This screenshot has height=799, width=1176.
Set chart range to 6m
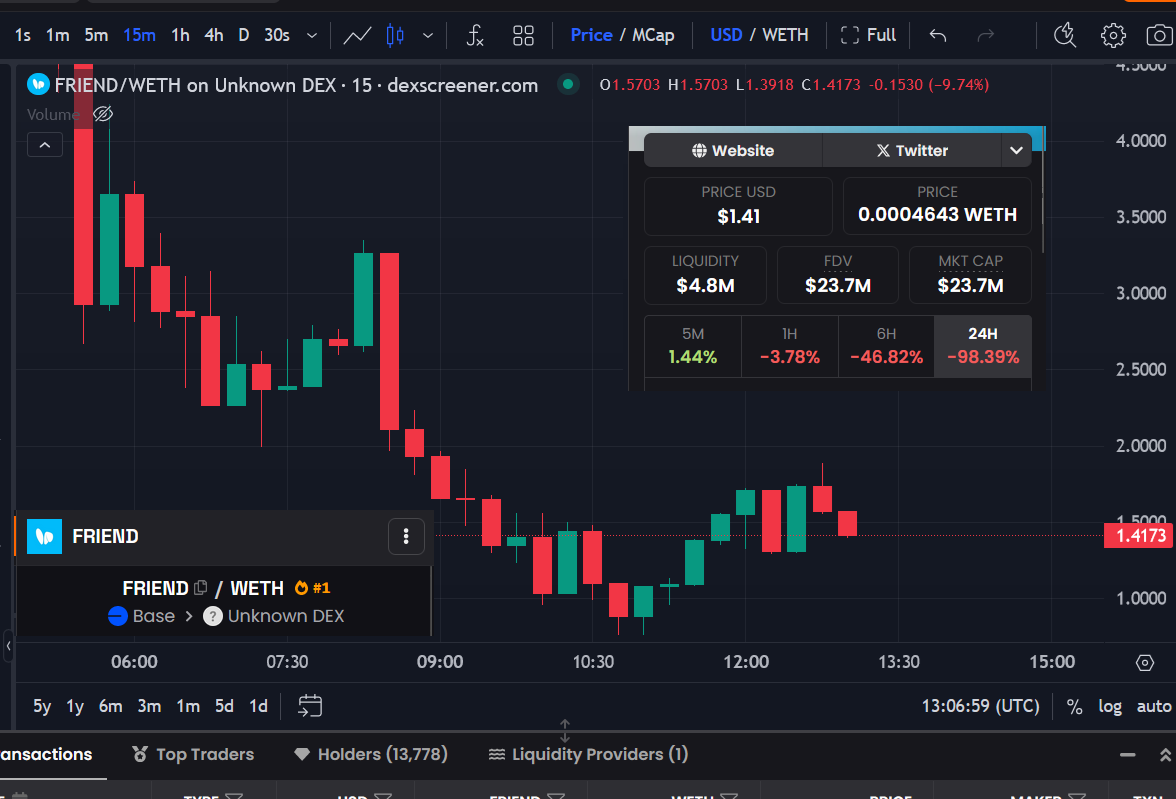click(x=110, y=706)
